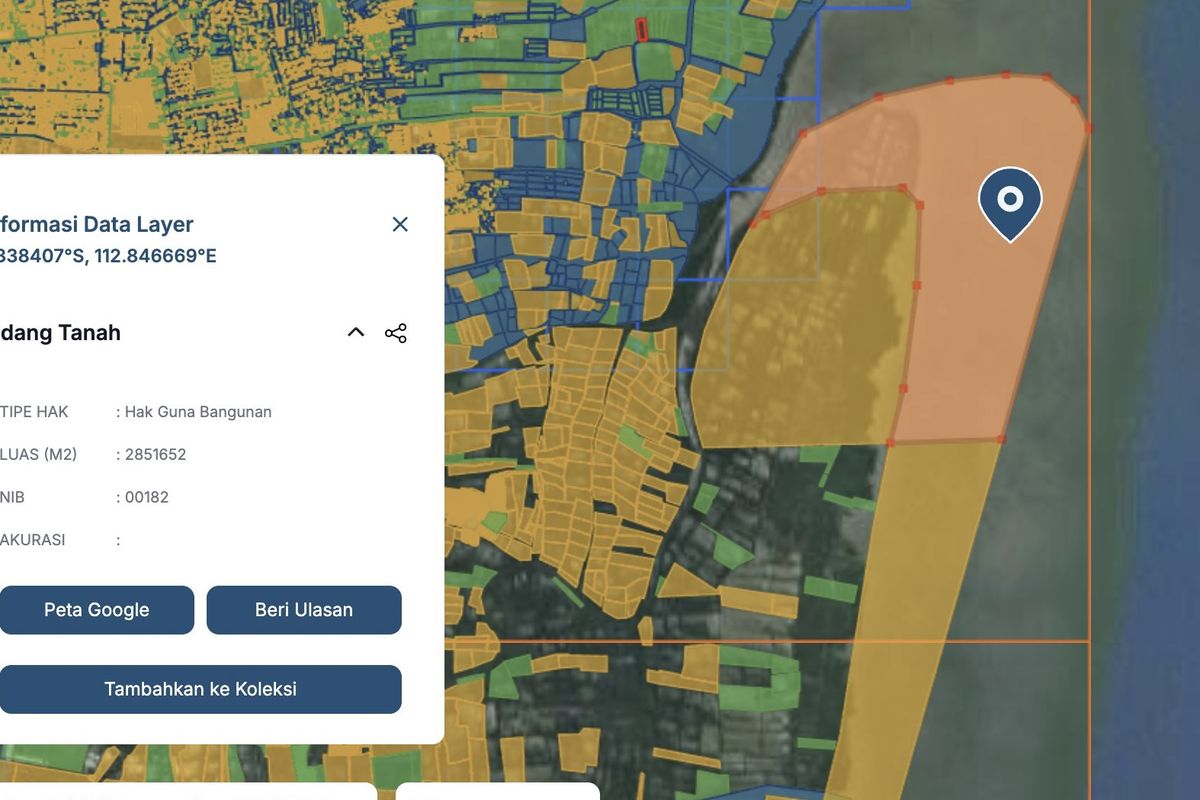Click the rightmost vertex handle of the orange polygon

click(1088, 128)
